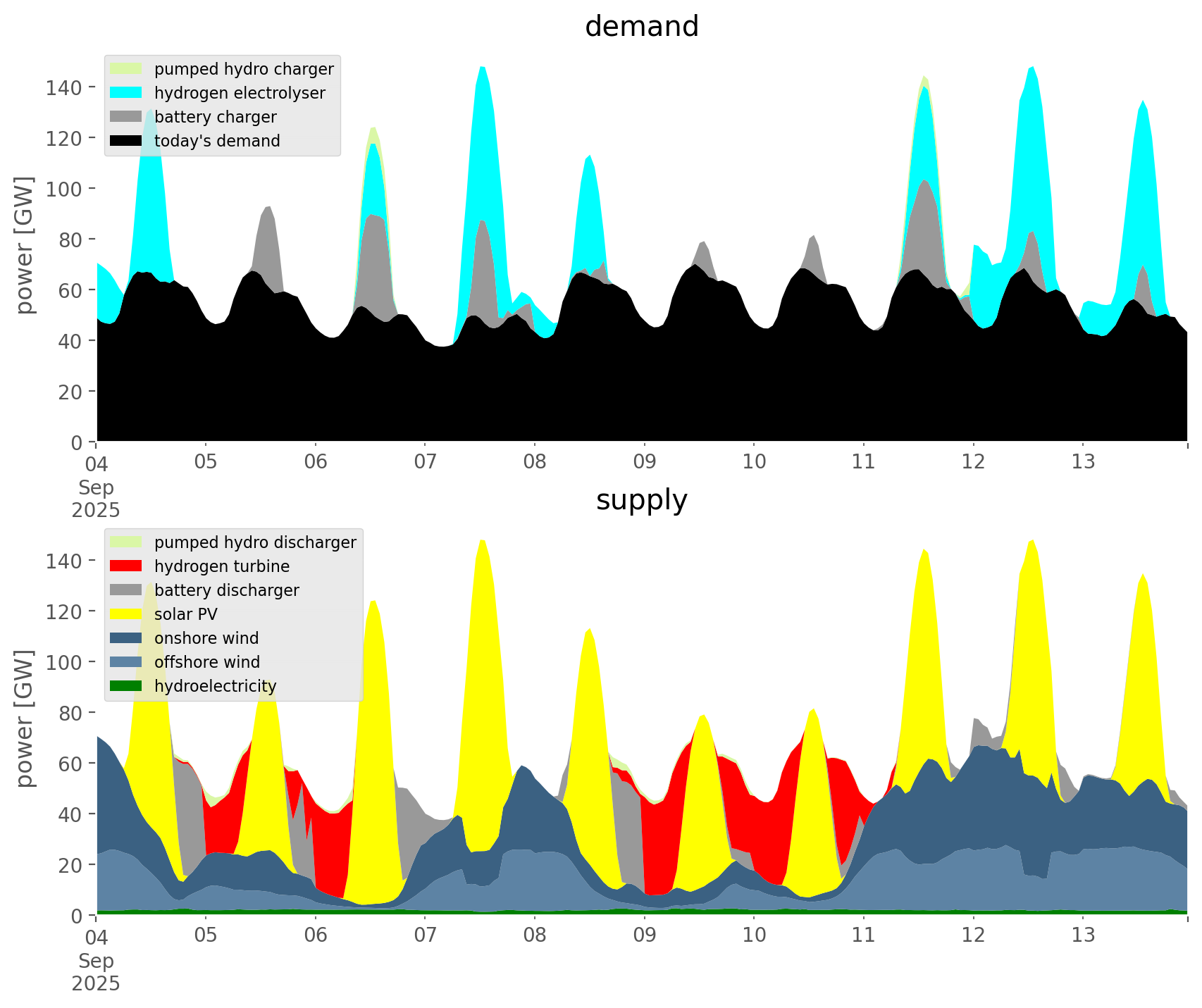Click the demand chart's power [GW] axis label
The height and width of the screenshot is (1008, 1202).
(25, 245)
